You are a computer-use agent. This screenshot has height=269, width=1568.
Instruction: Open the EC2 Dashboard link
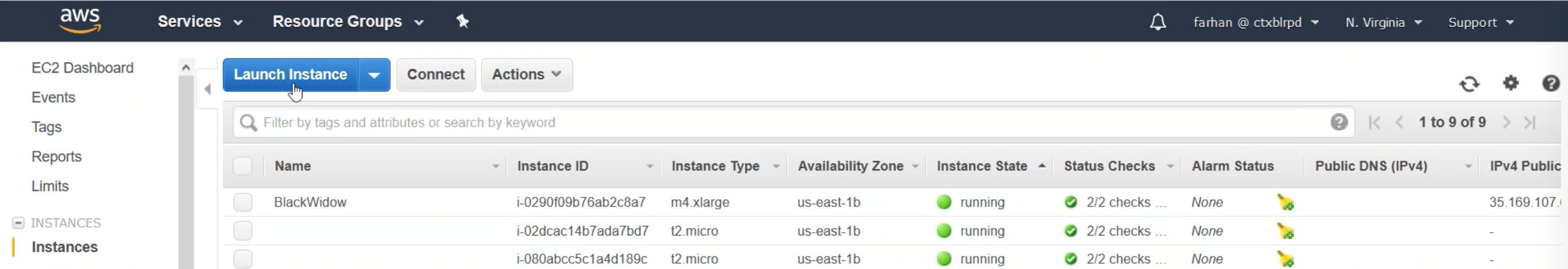(x=82, y=68)
